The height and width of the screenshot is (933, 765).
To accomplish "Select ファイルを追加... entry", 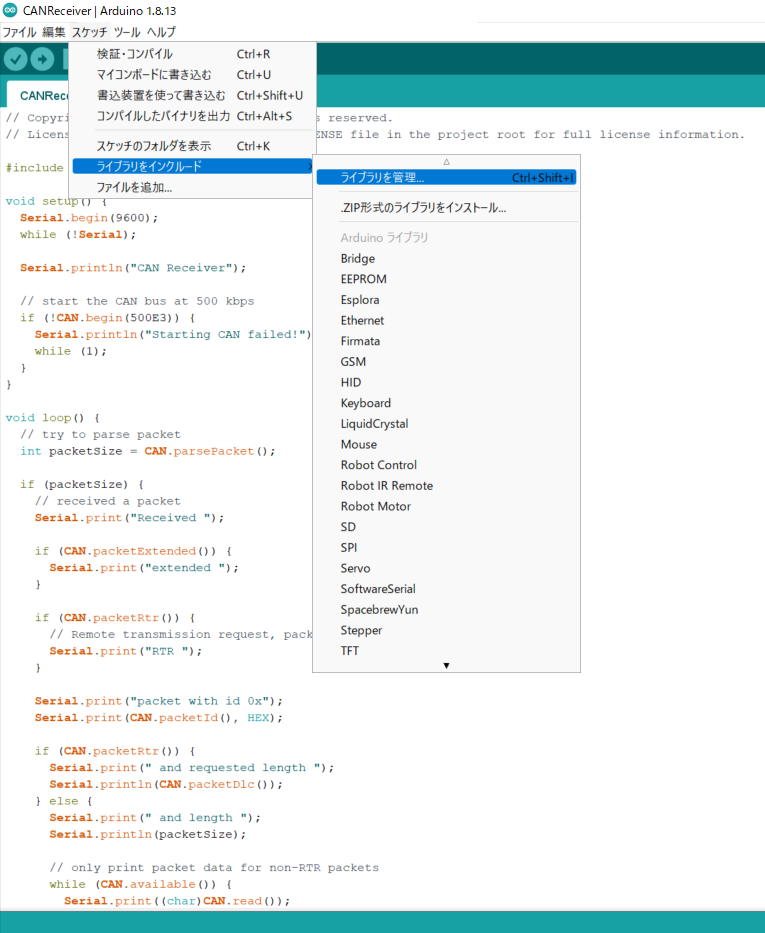I will 193,187.
